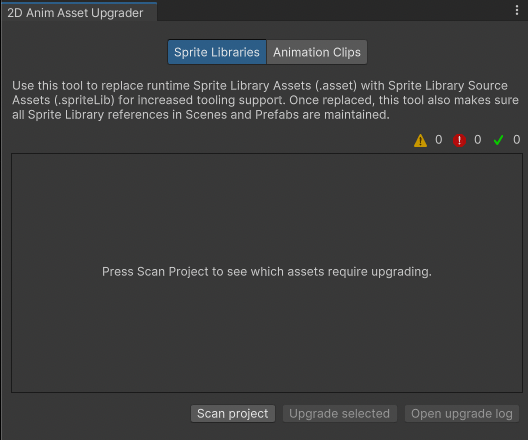Select the warning count number
The width and height of the screenshot is (528, 440).
[438, 140]
